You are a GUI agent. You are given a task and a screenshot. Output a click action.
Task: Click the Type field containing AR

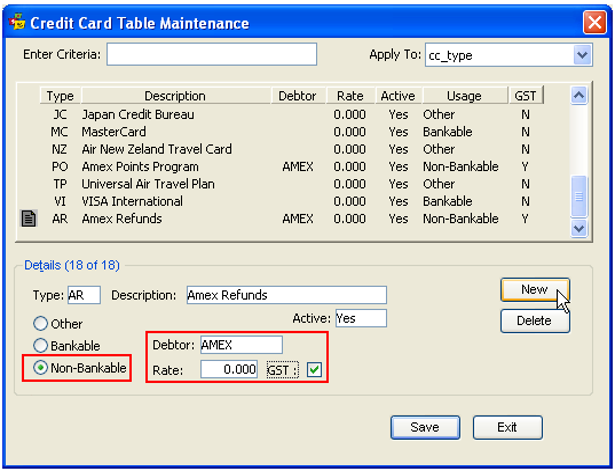(84, 295)
